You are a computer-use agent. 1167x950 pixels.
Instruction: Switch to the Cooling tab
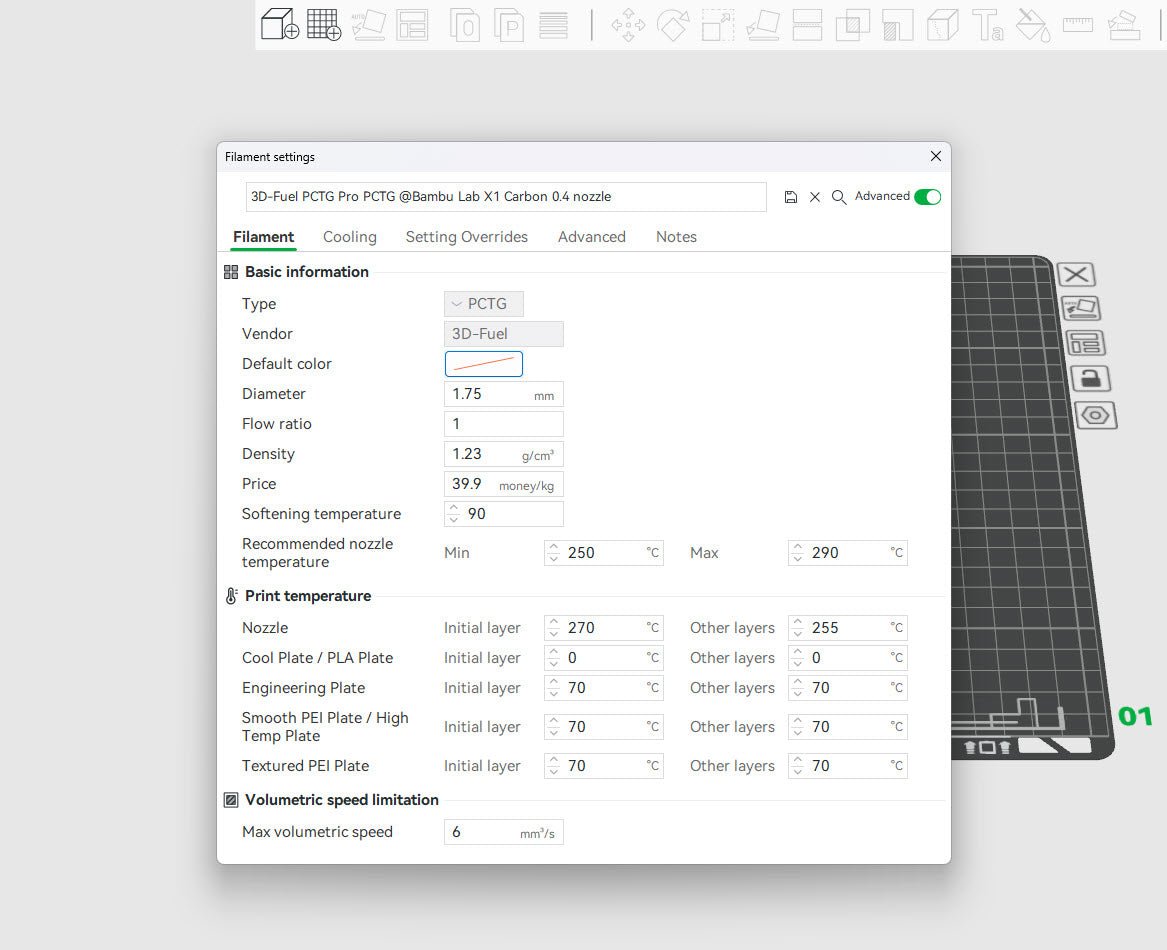tap(349, 237)
